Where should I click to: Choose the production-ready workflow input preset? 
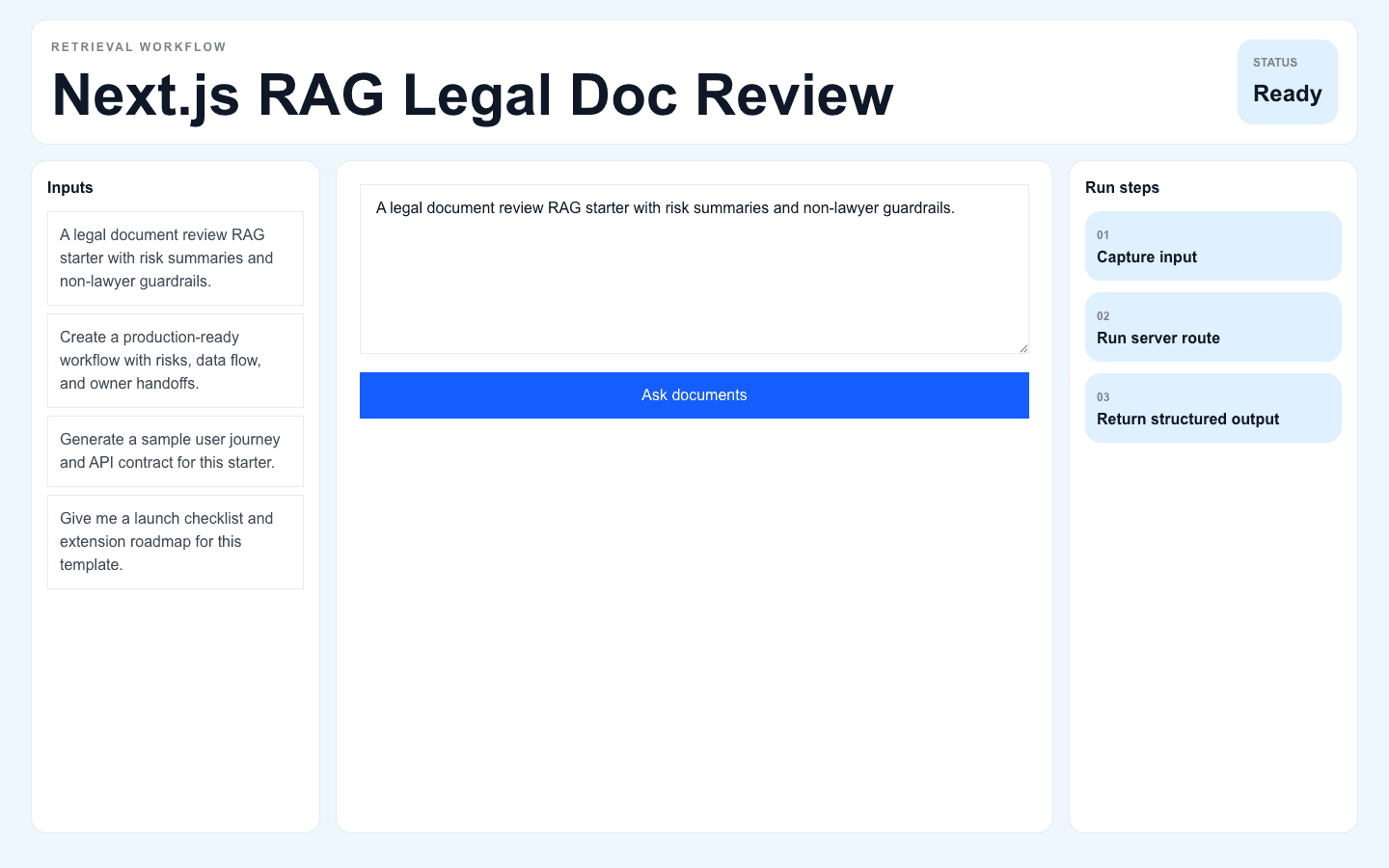point(176,361)
